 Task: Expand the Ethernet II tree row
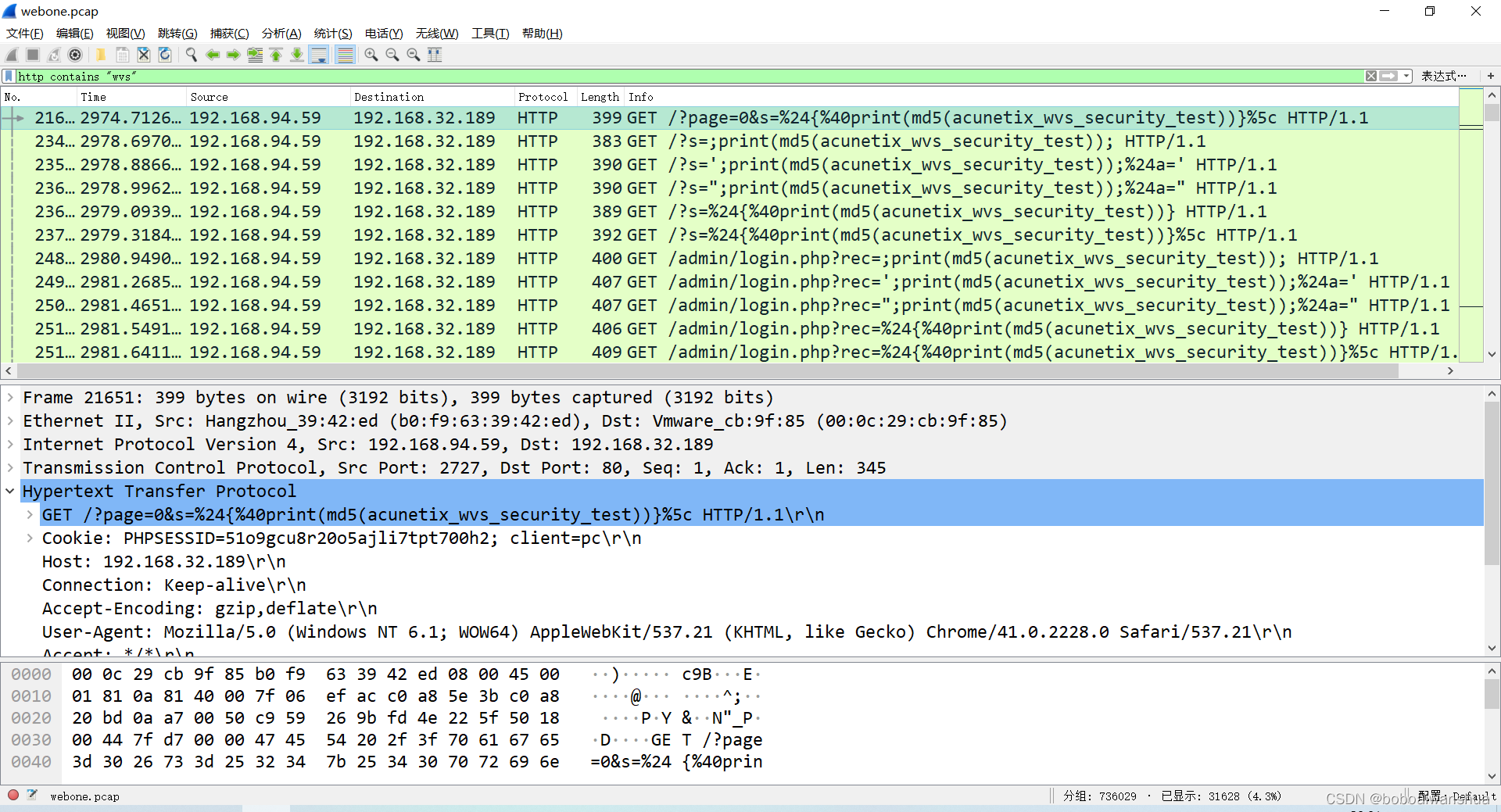pos(10,420)
